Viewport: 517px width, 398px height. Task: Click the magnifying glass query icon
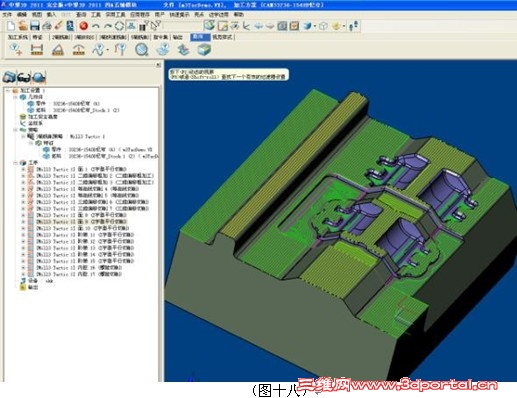[142, 50]
